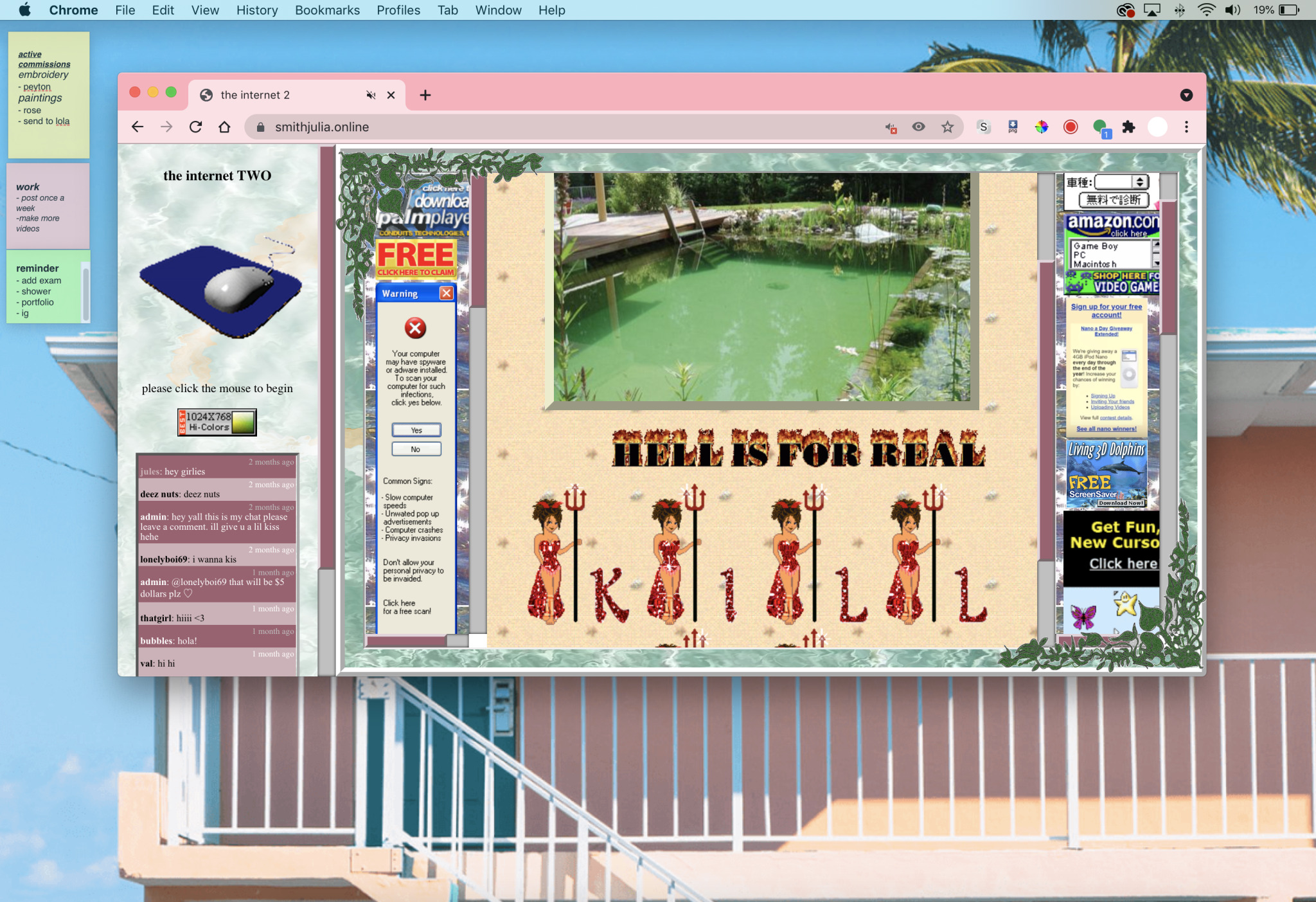Toggle site sound icon in address bar

[x=891, y=127]
